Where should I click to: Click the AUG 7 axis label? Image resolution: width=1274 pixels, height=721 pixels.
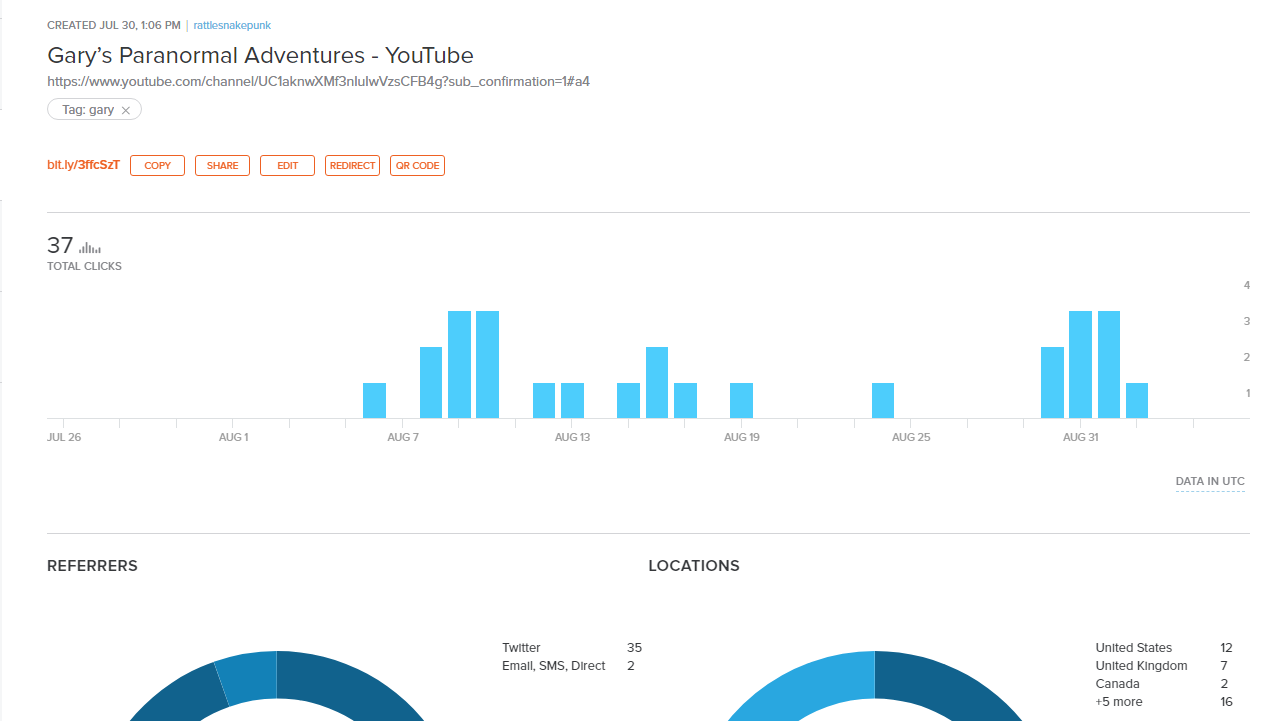click(402, 437)
